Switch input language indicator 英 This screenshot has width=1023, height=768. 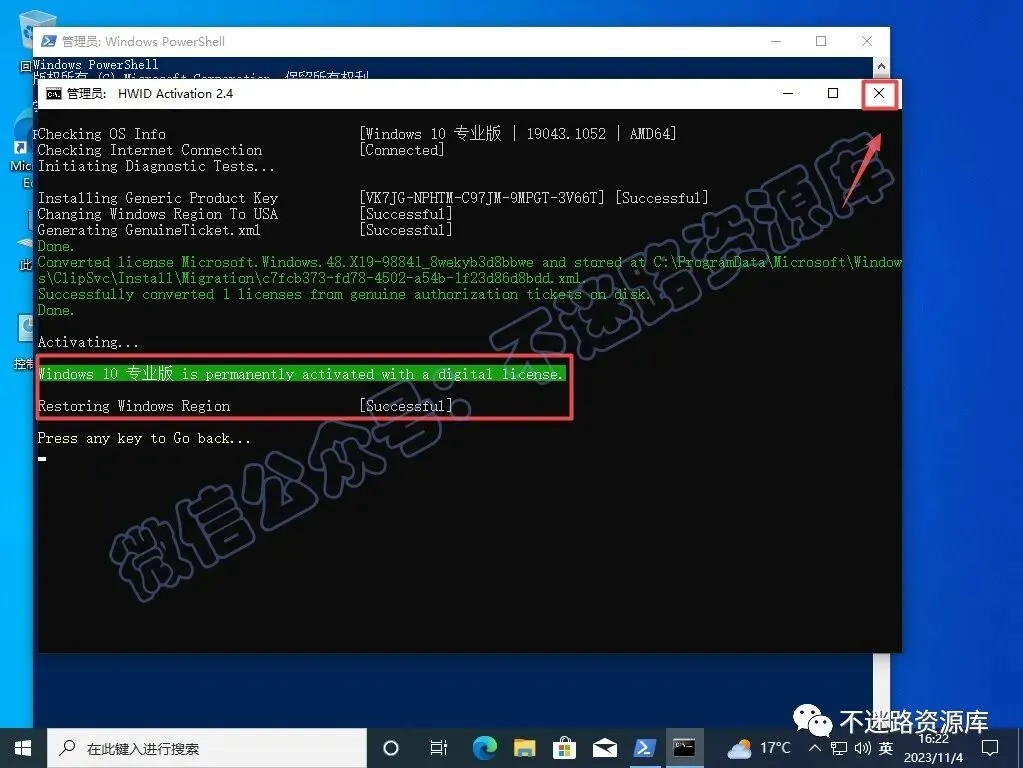point(885,748)
